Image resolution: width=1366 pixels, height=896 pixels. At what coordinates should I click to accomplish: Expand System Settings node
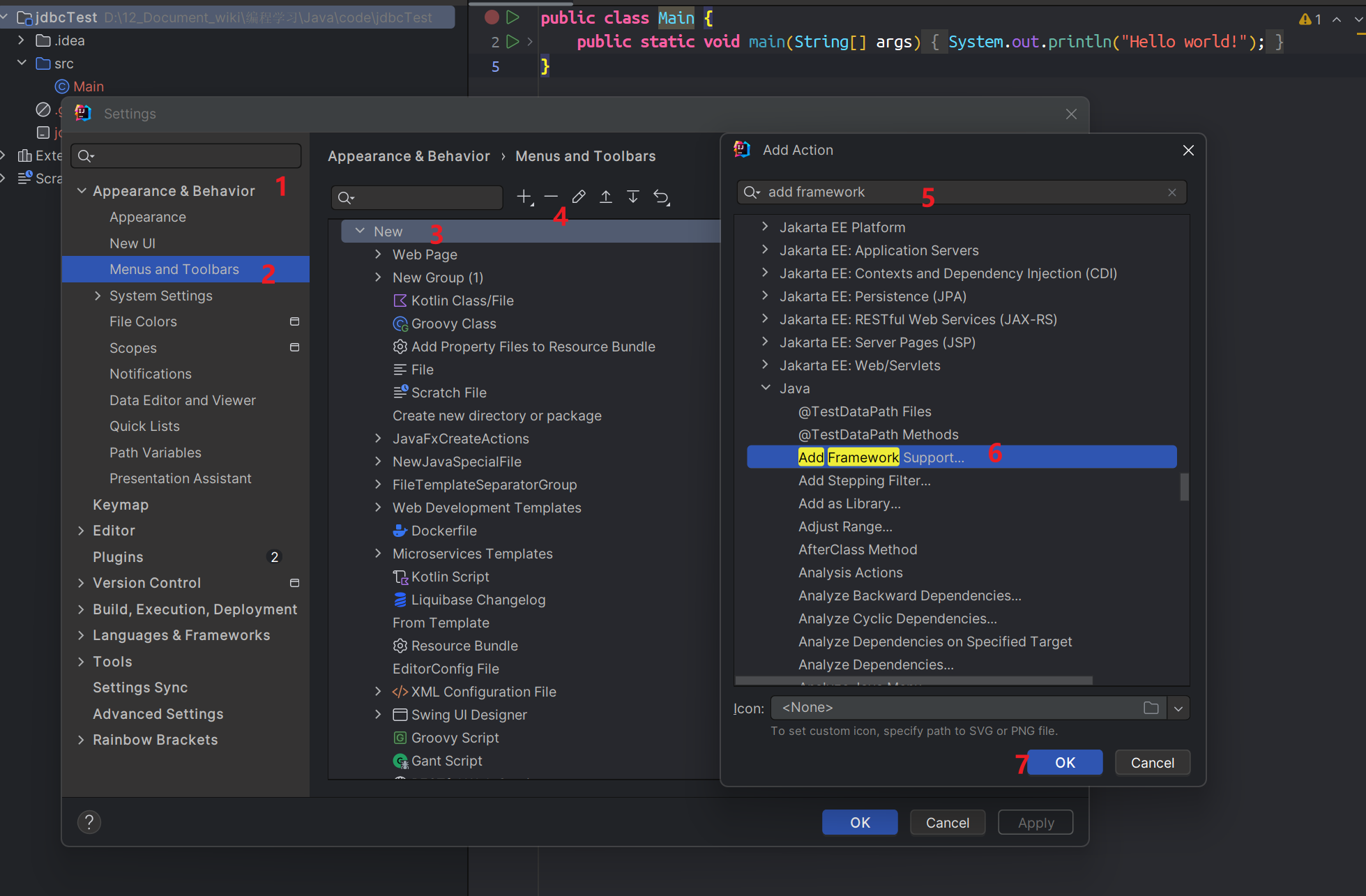[98, 296]
